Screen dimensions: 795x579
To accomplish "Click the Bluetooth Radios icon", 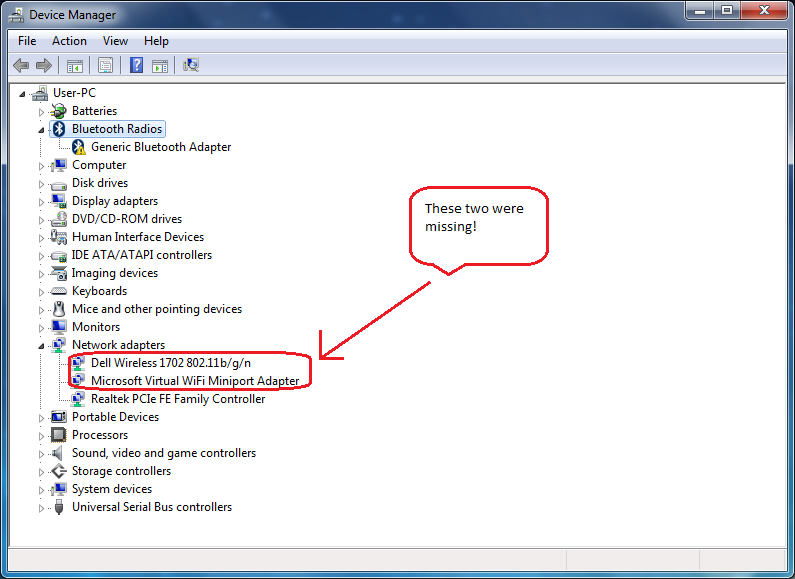I will tap(59, 129).
